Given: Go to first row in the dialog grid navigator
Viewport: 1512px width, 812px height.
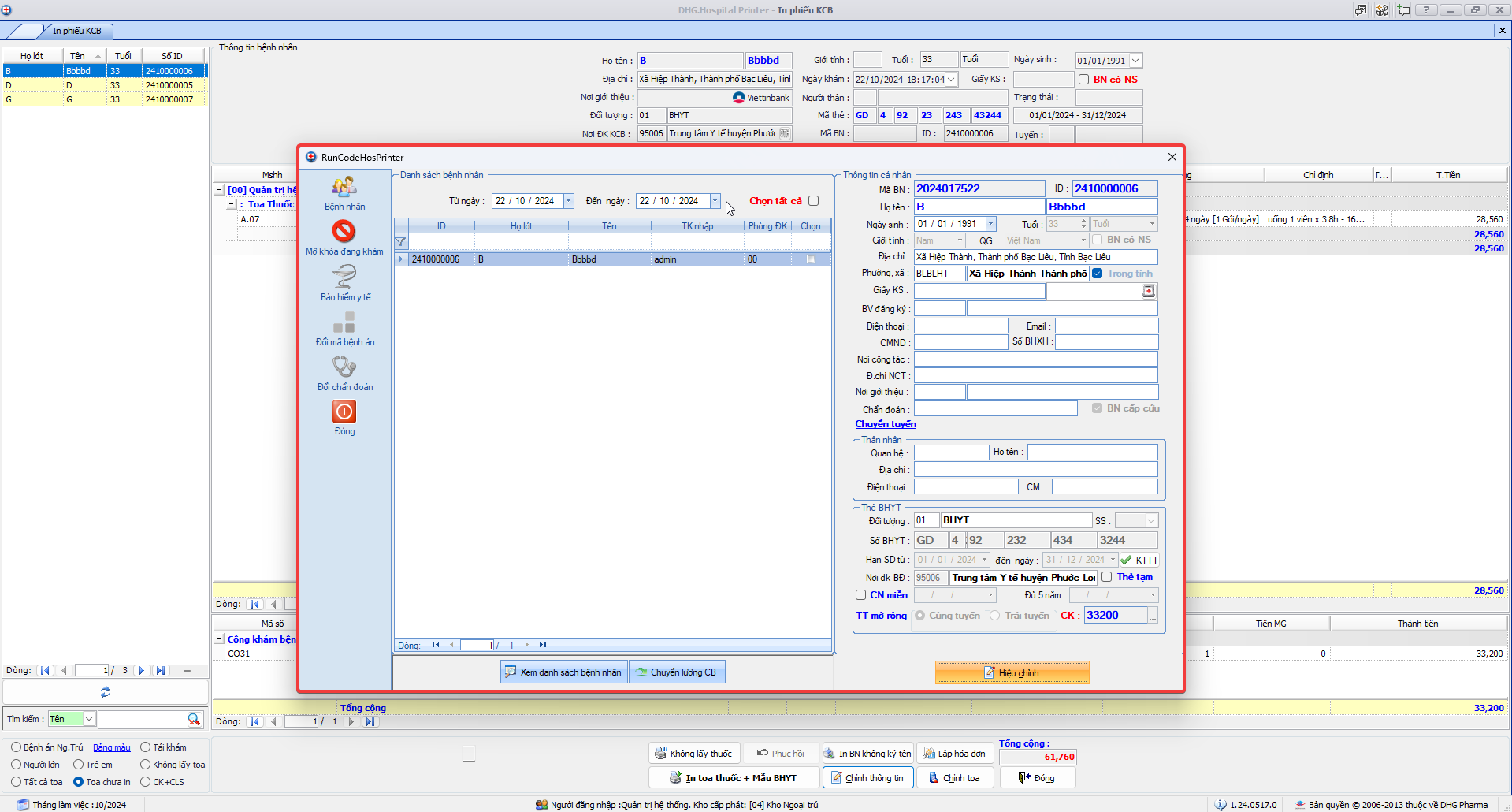Looking at the screenshot, I should pos(436,645).
